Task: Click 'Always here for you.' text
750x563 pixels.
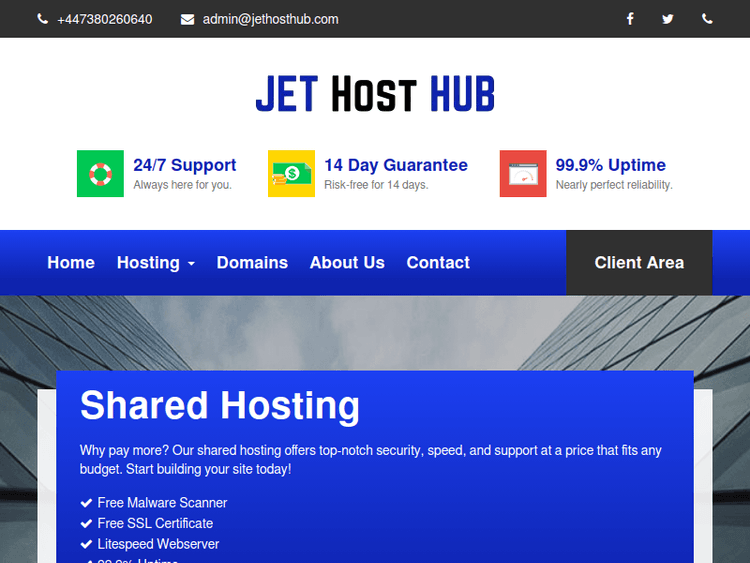Action: (183, 185)
